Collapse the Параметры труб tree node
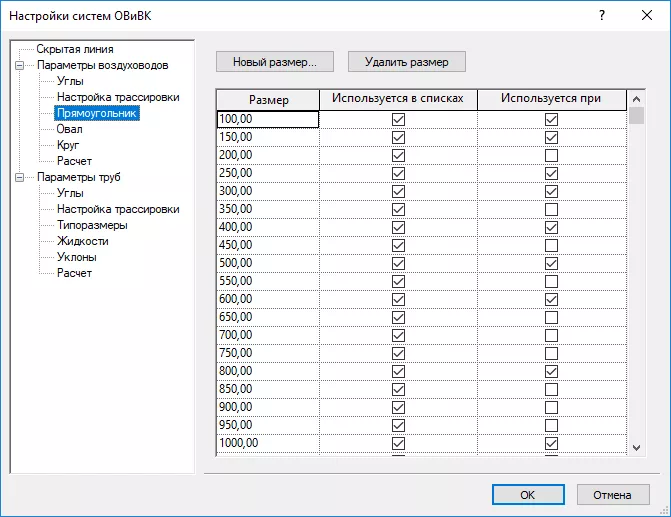The width and height of the screenshot is (671, 517). click(x=19, y=177)
